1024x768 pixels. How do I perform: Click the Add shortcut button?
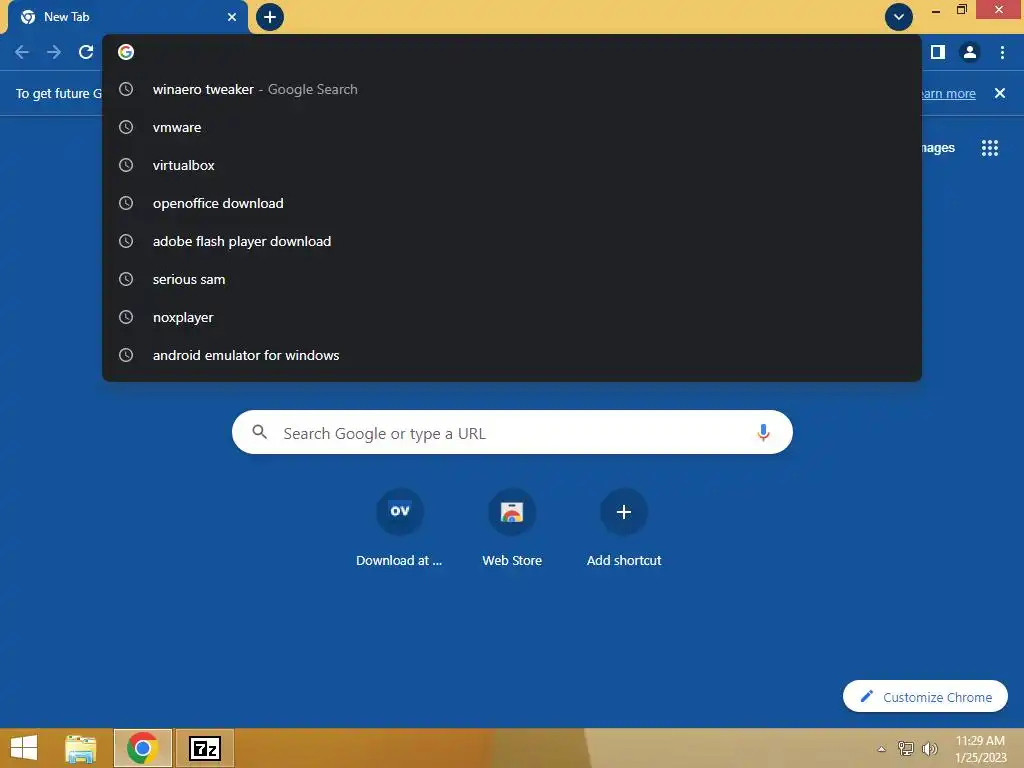click(x=624, y=529)
